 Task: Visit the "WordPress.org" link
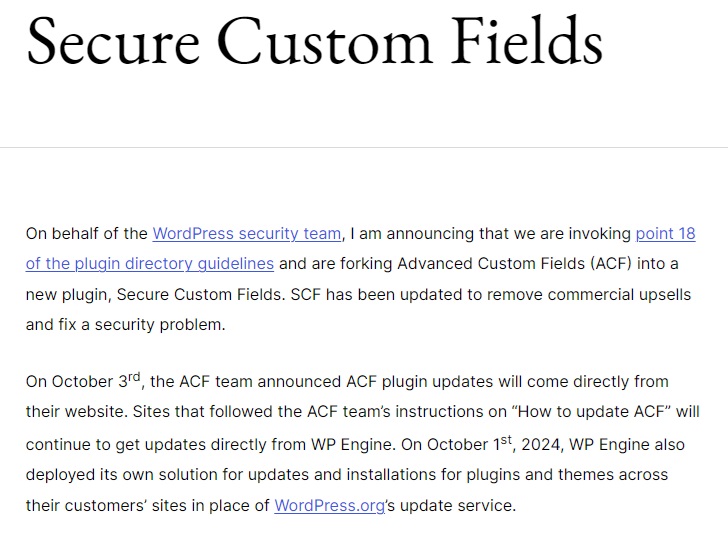coord(329,505)
